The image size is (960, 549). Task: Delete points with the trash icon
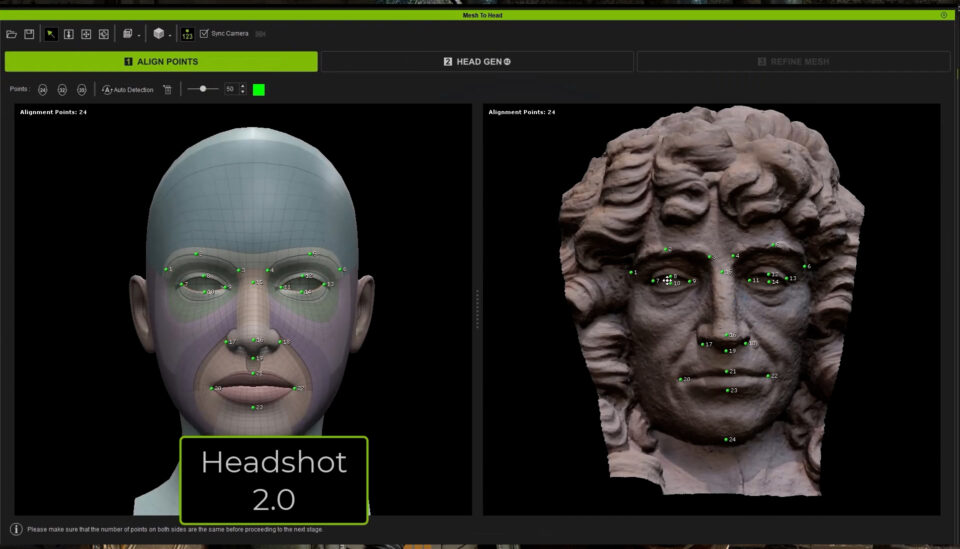coord(168,90)
